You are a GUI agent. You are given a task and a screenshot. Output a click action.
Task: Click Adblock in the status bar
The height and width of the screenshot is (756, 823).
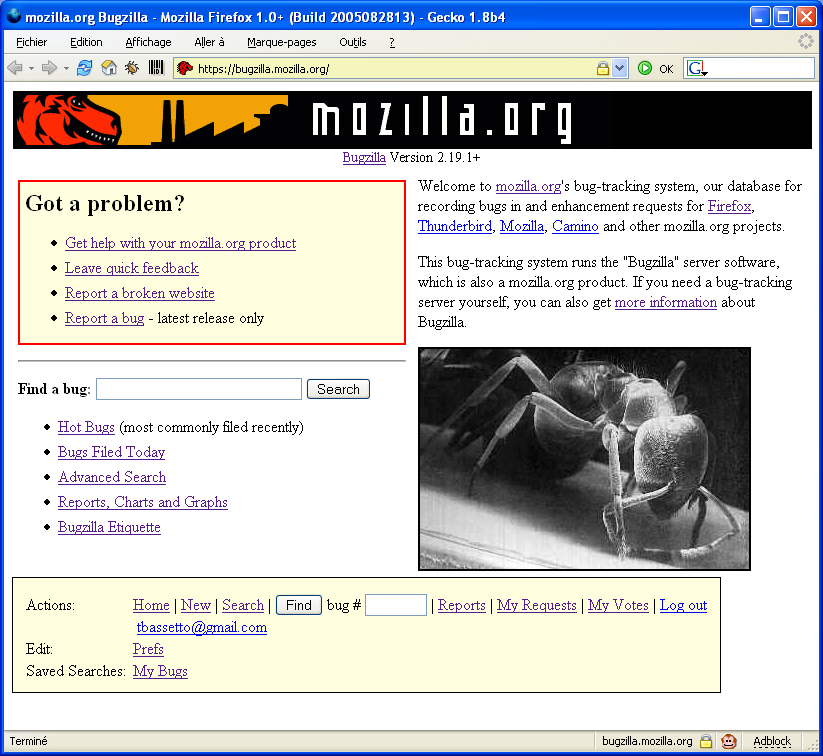772,741
